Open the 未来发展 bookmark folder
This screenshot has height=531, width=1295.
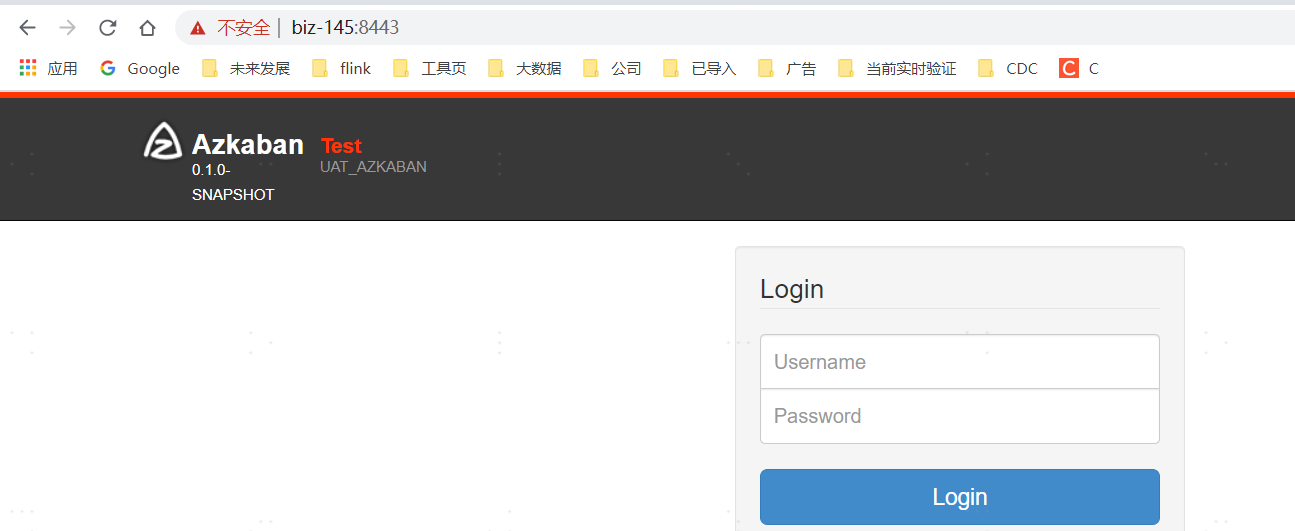(246, 68)
